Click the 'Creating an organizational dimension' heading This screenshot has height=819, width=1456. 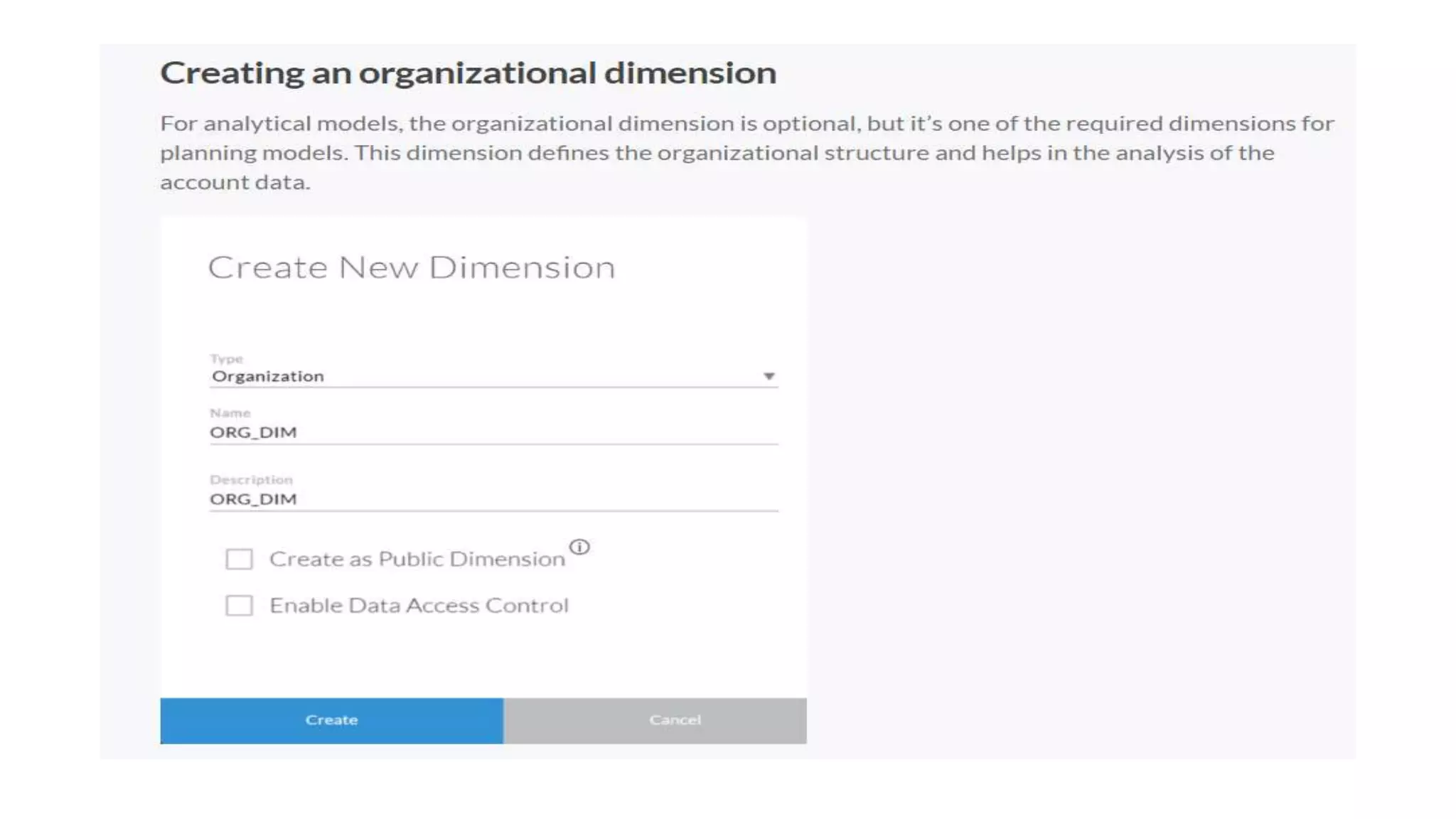[x=468, y=73]
